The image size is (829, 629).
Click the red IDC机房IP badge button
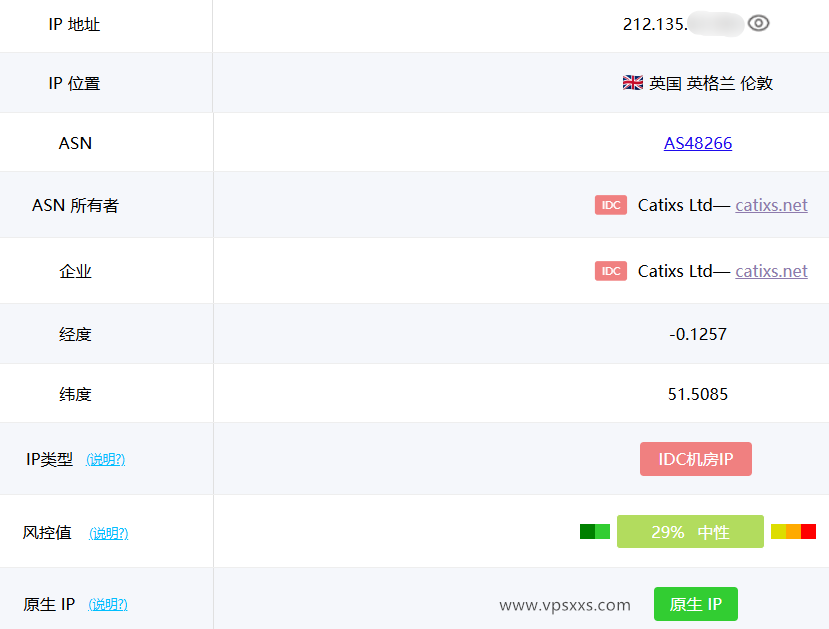(695, 459)
